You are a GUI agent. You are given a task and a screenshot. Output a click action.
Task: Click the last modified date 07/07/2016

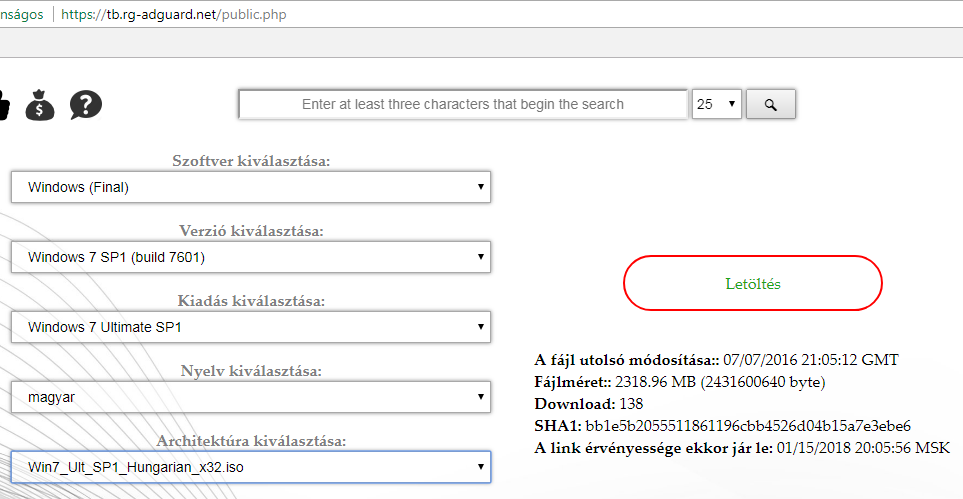click(811, 360)
